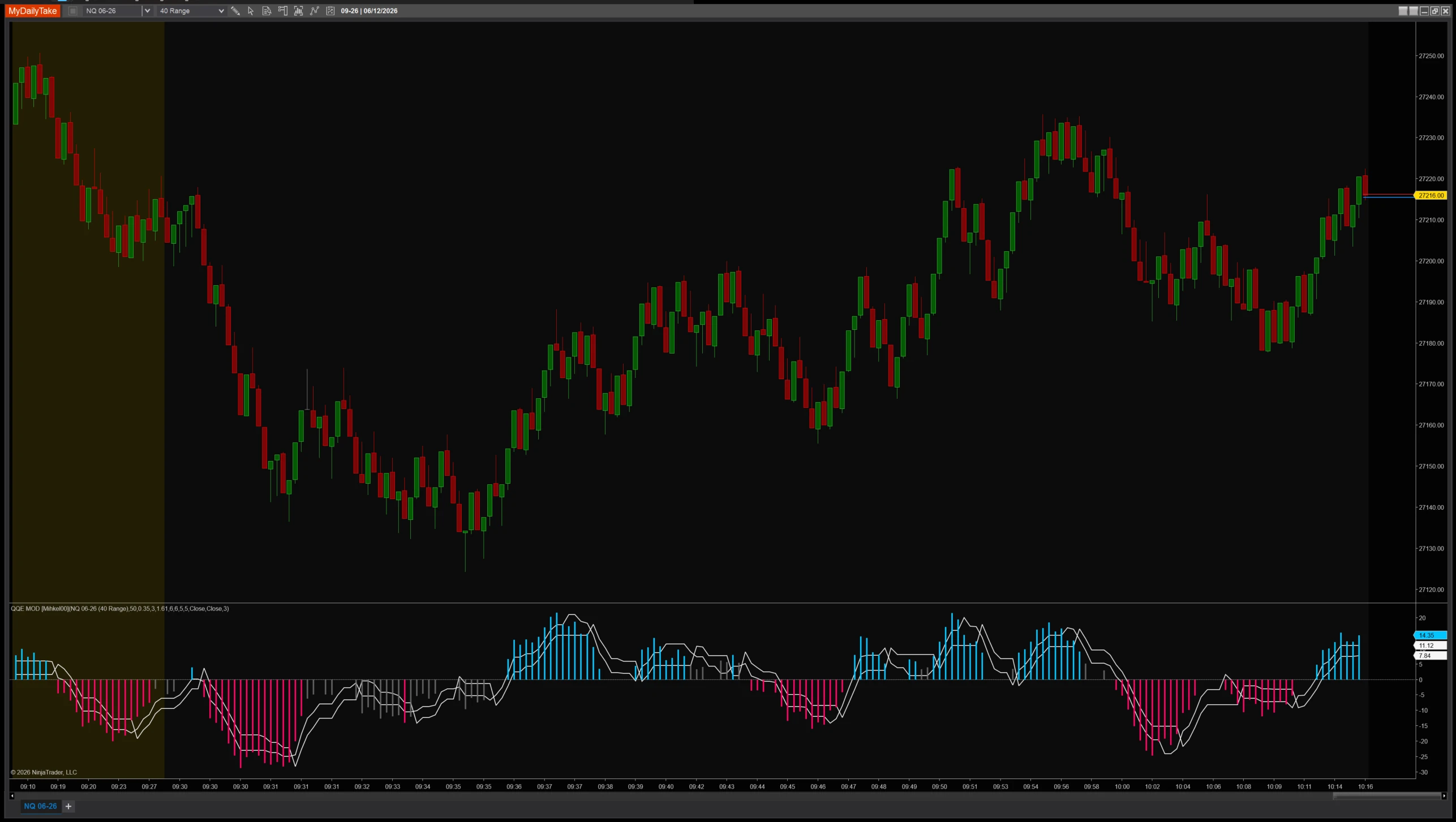Click the 10:16 time axis label
The height and width of the screenshot is (822, 1456).
click(x=1365, y=786)
